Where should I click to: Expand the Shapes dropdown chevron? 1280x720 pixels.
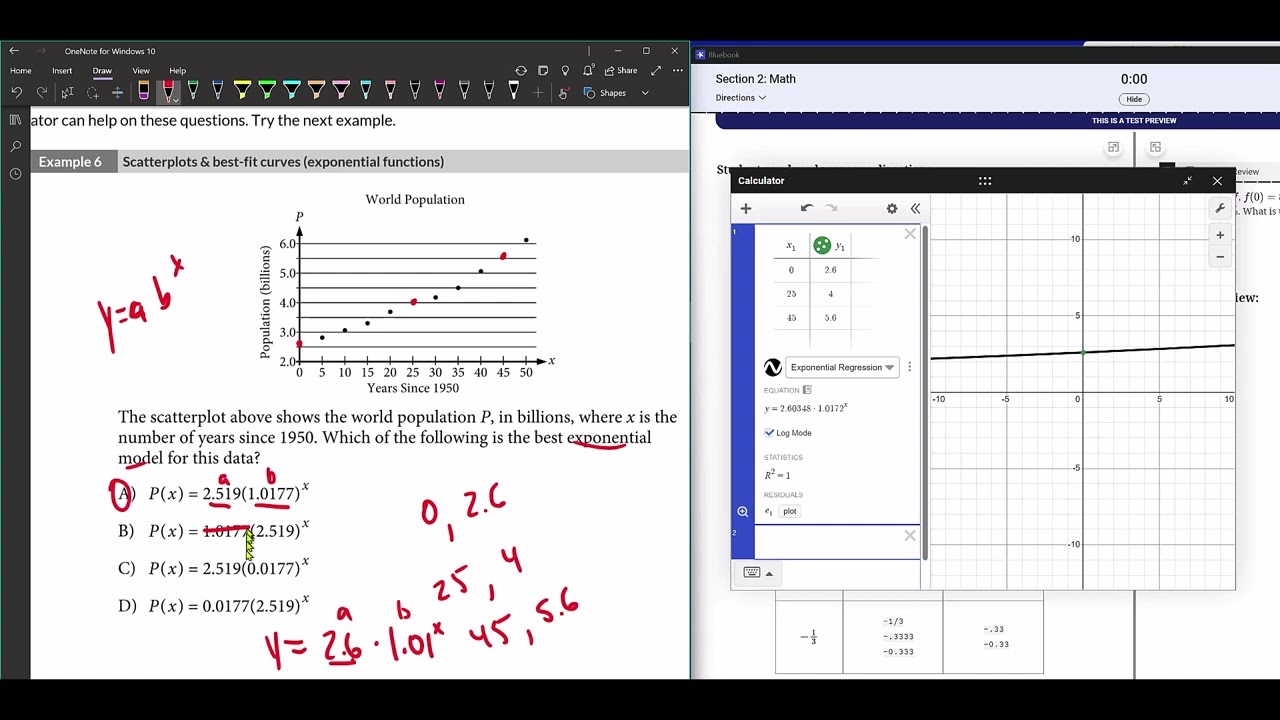(645, 93)
